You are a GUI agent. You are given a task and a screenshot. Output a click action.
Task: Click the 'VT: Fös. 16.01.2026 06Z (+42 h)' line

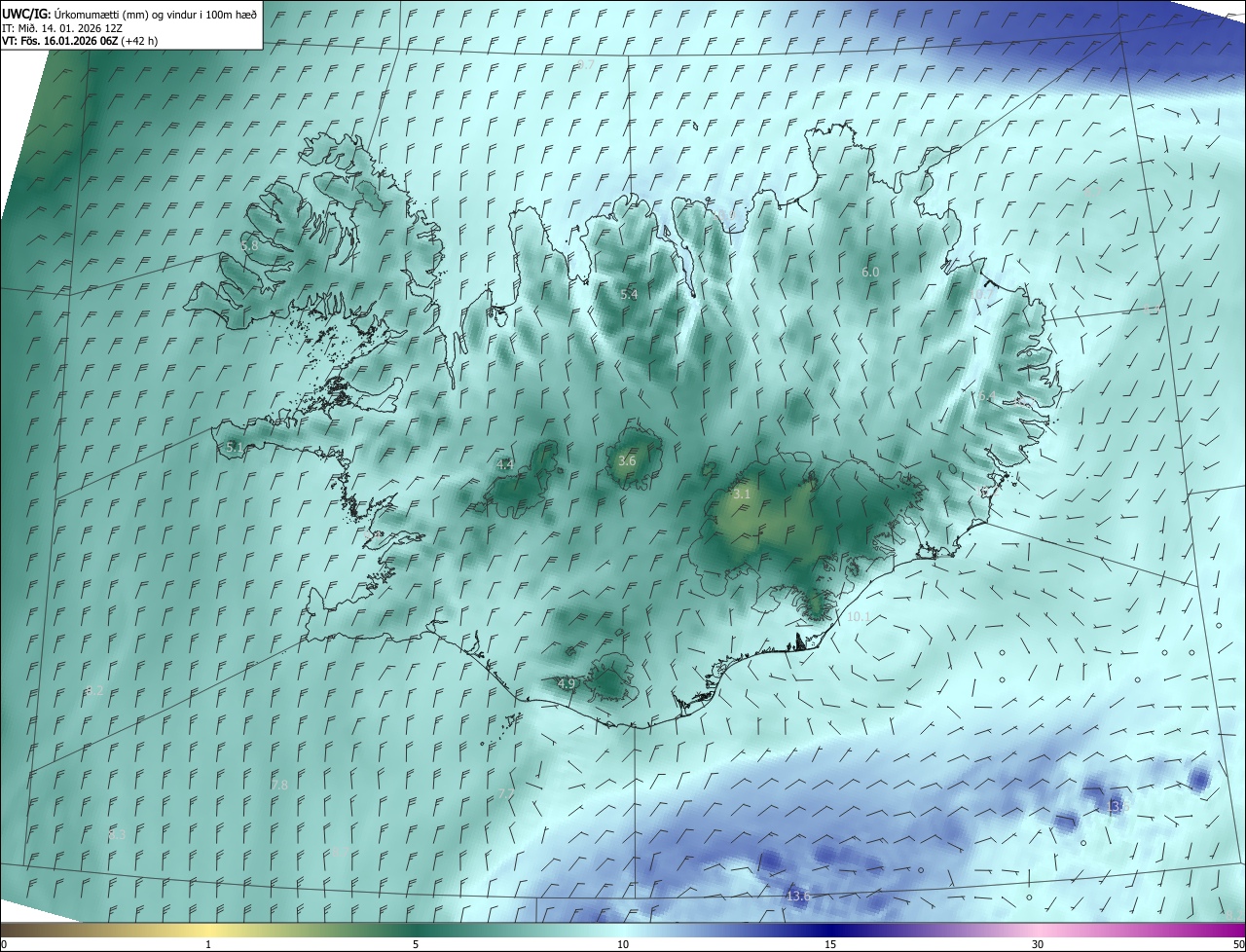coord(80,41)
